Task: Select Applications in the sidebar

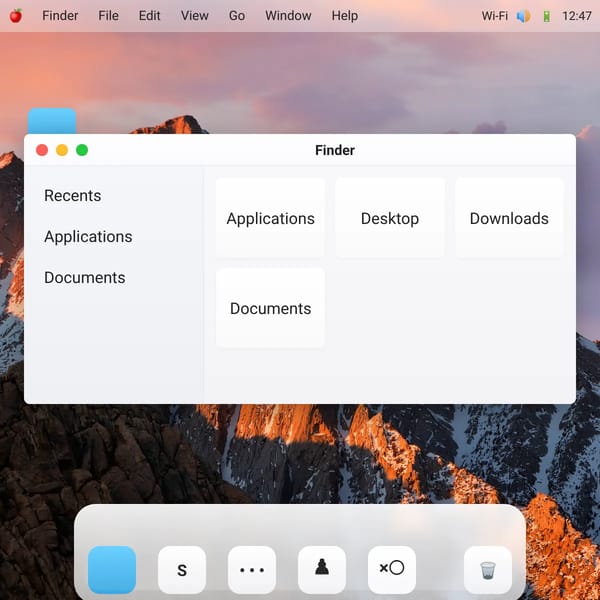Action: pyautogui.click(x=88, y=236)
